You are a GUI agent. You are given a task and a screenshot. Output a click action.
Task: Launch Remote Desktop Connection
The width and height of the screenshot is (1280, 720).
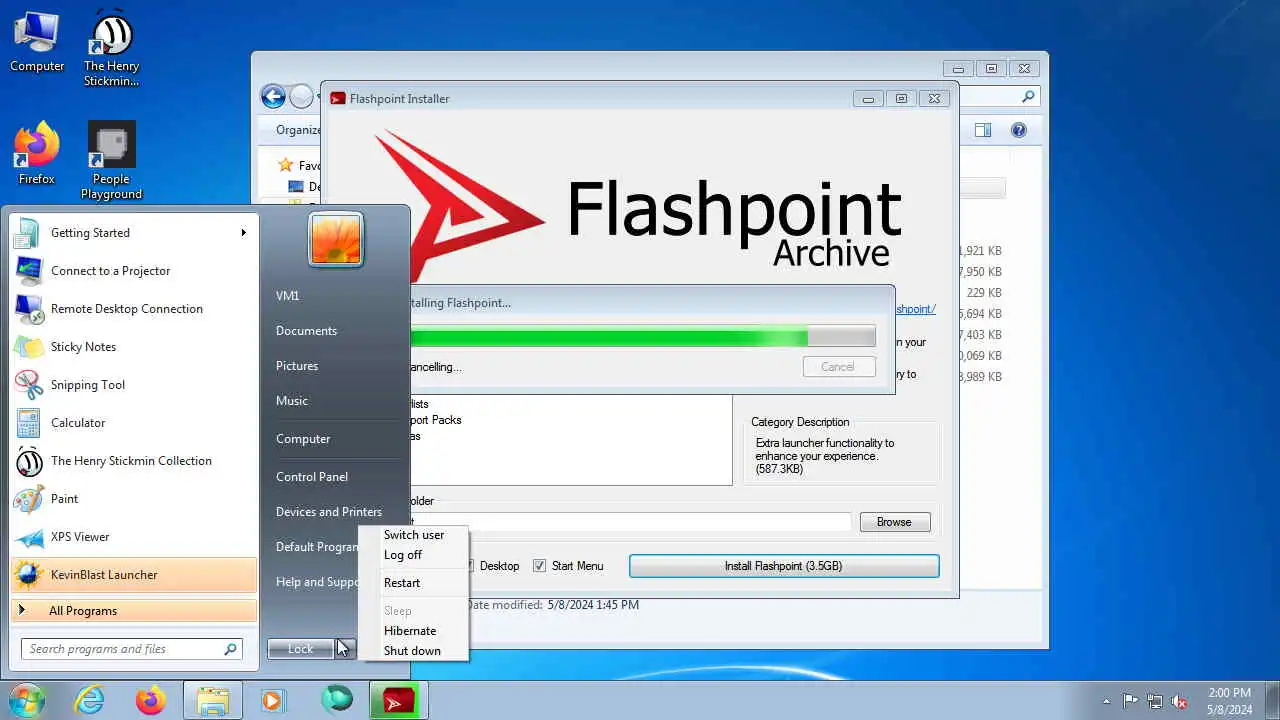pos(133,309)
